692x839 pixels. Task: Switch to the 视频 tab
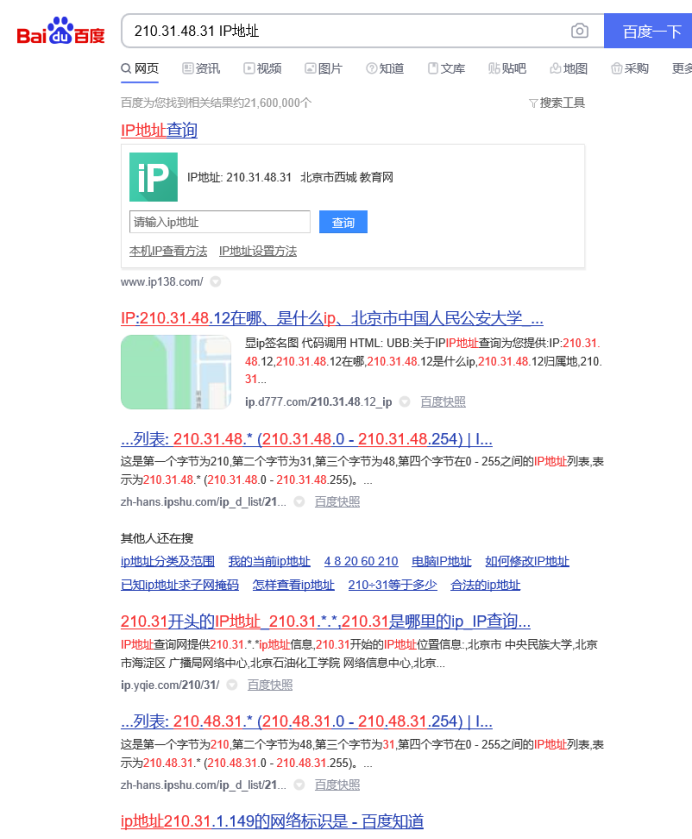[x=262, y=68]
